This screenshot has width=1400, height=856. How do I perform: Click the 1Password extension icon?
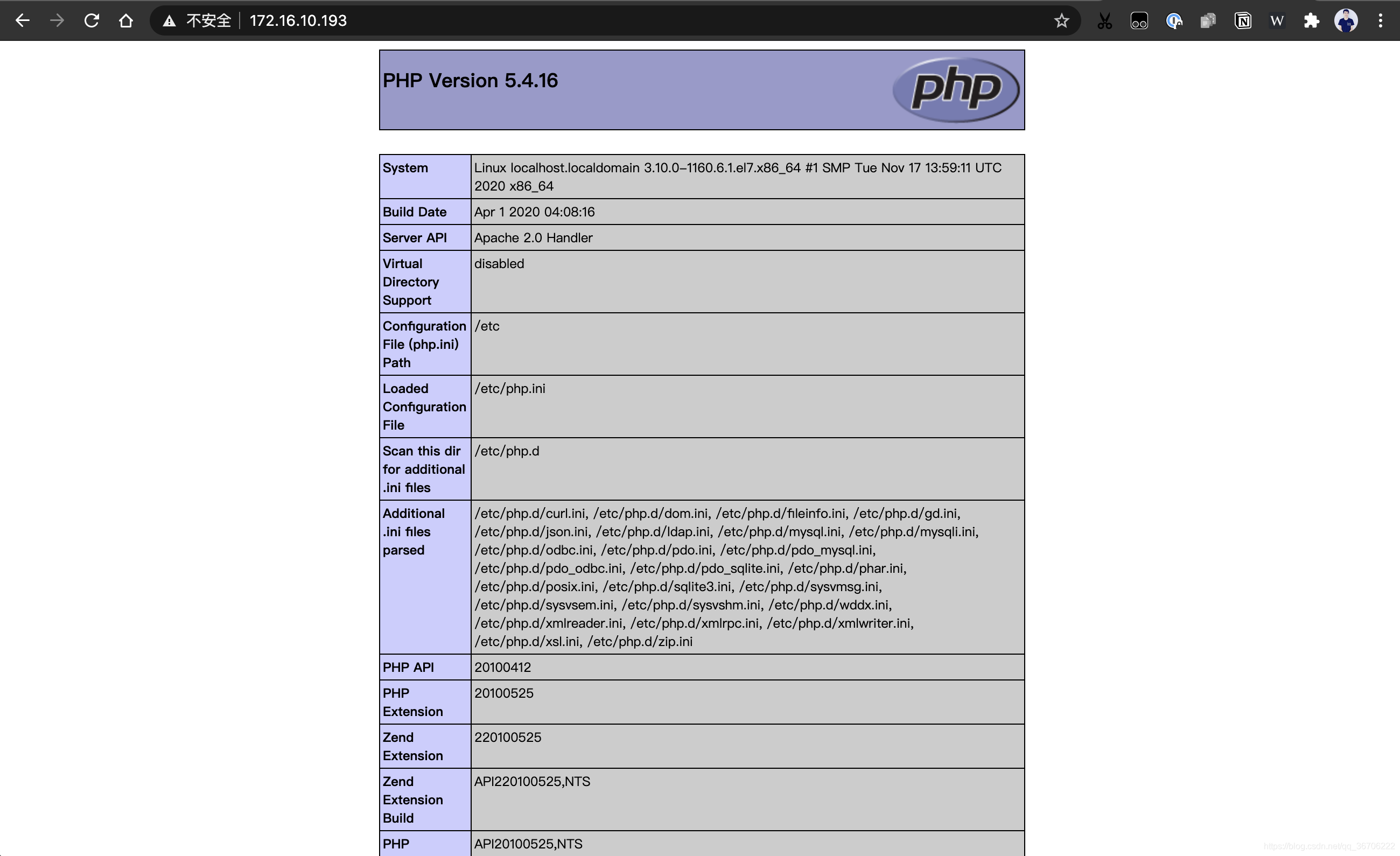click(1174, 21)
